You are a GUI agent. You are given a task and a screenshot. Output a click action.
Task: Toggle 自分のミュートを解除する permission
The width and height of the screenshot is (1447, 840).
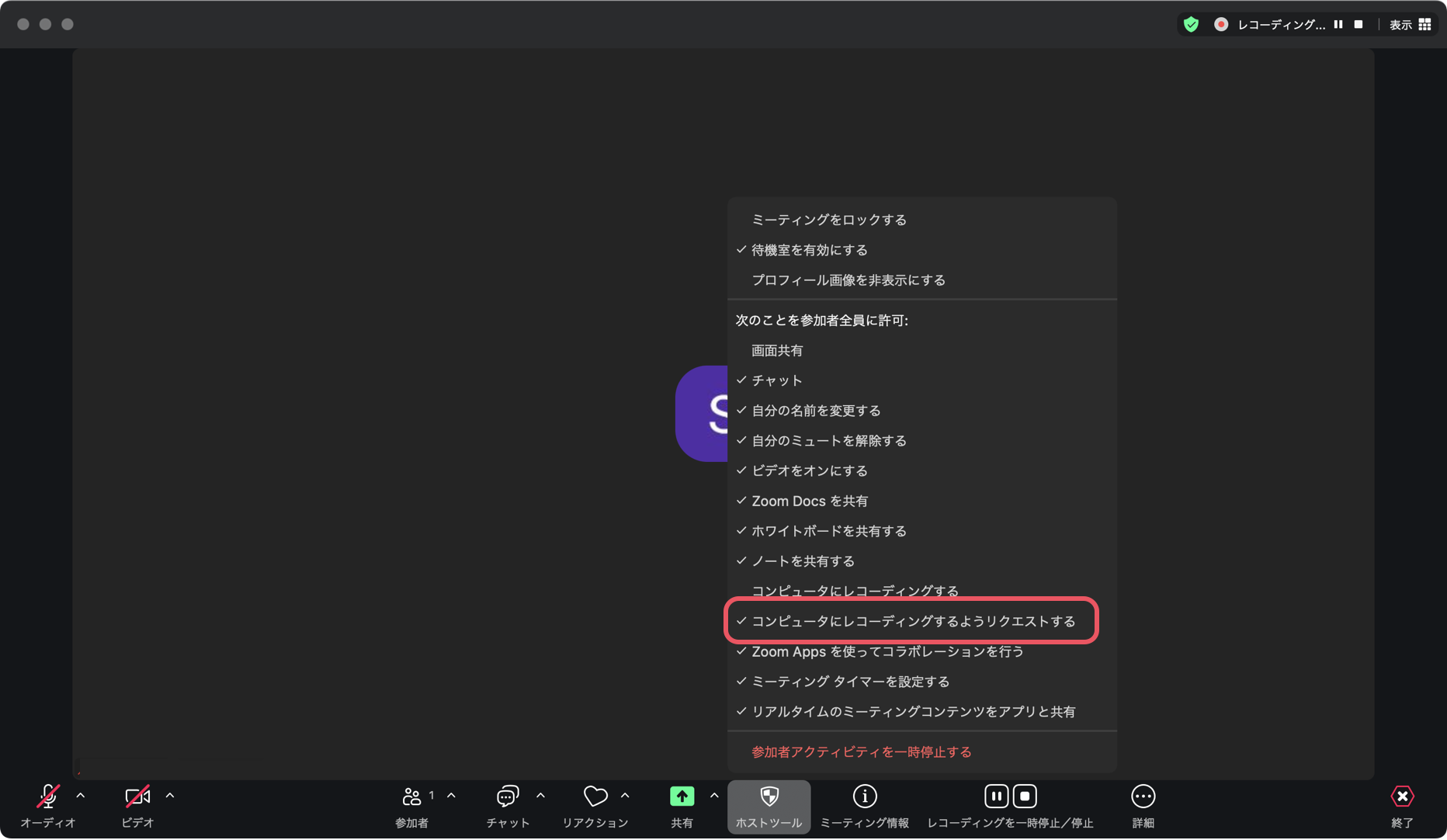(x=922, y=441)
